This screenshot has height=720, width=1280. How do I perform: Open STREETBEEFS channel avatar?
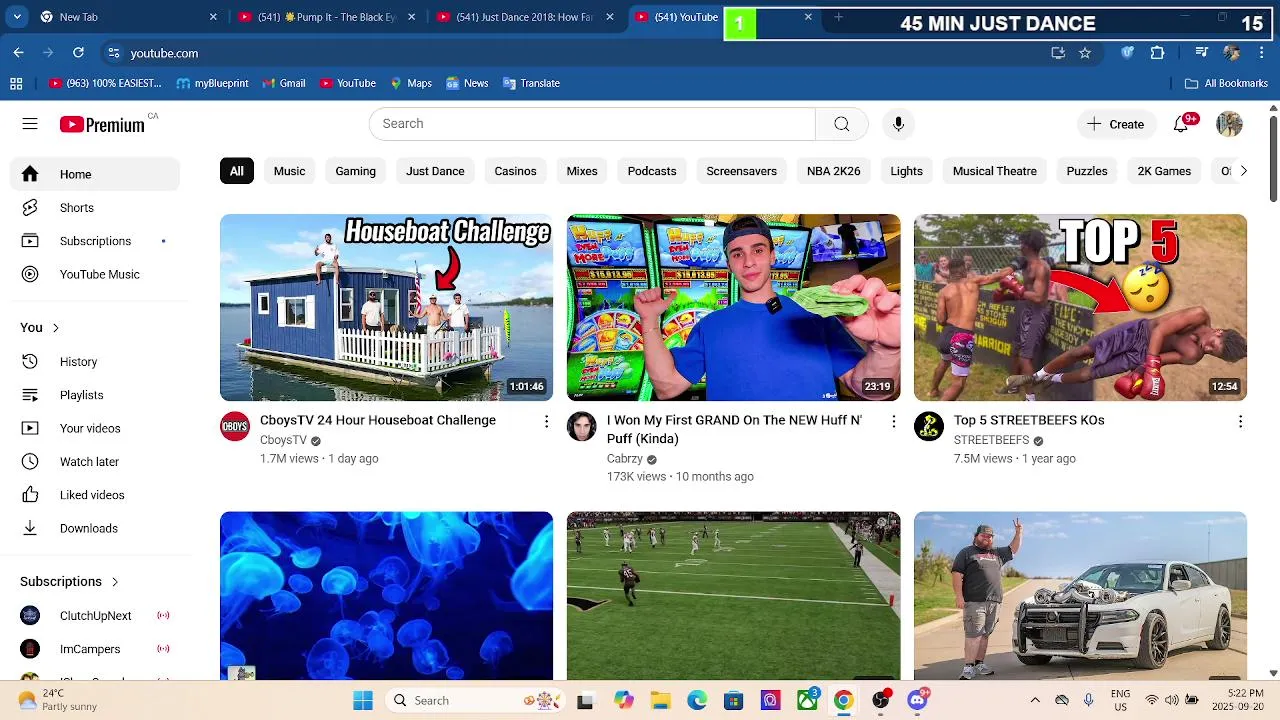pos(929,426)
